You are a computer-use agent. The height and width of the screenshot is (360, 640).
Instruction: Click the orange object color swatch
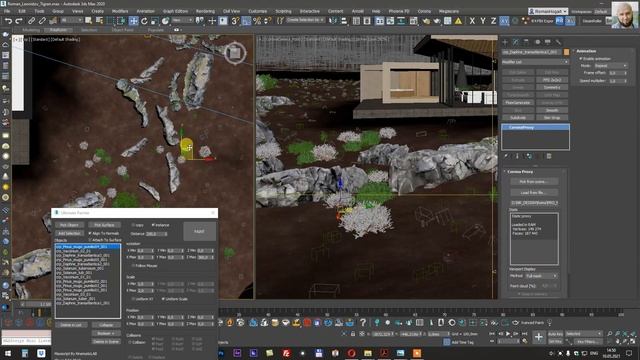click(x=566, y=52)
